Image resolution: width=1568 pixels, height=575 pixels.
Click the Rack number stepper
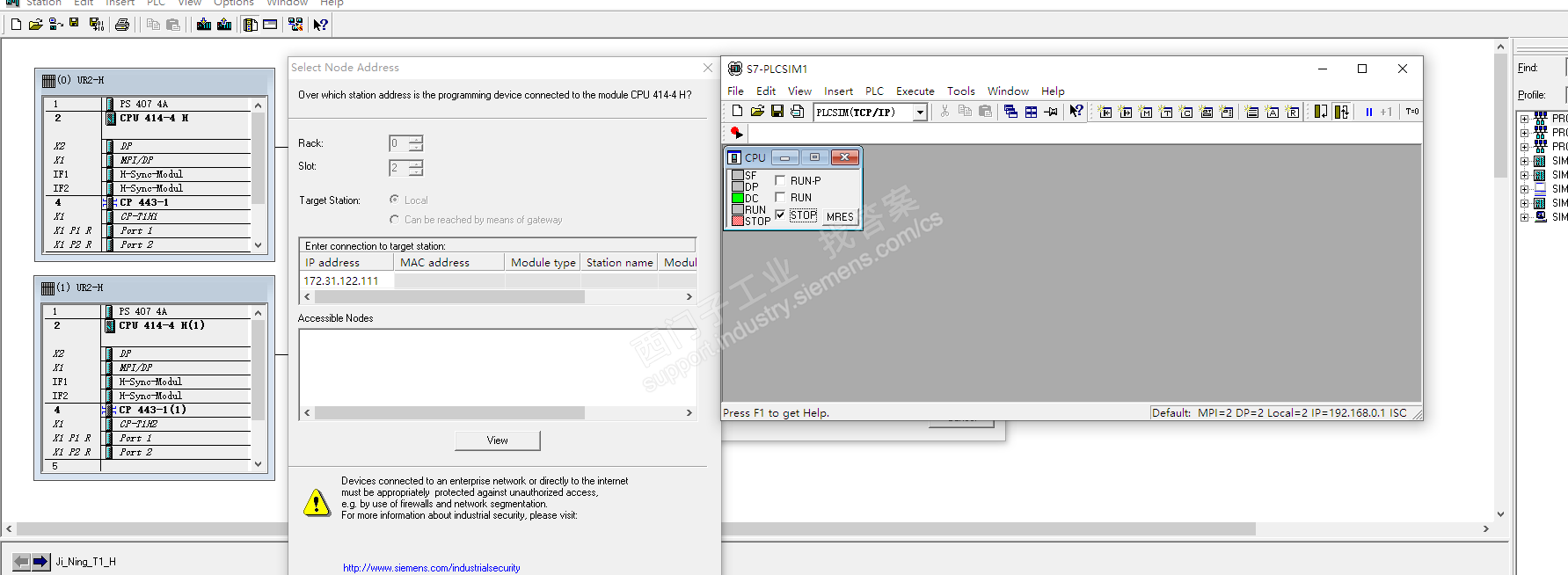416,143
